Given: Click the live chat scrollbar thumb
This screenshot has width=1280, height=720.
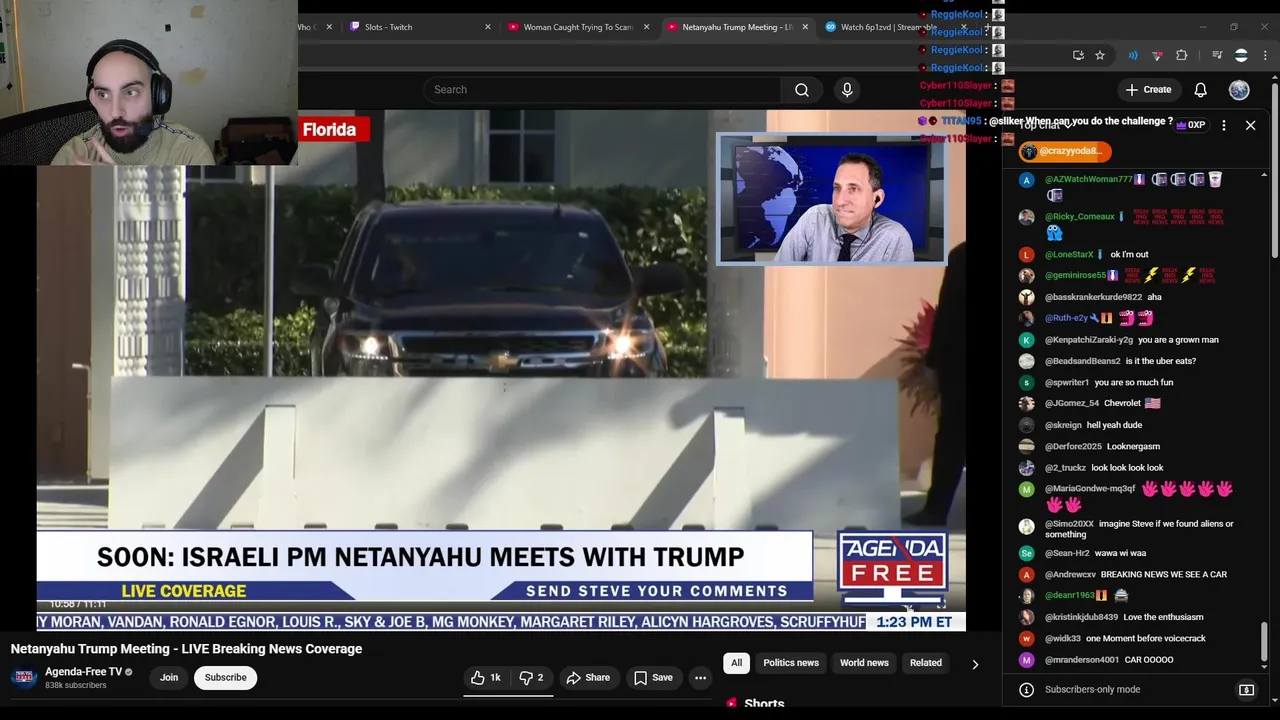Looking at the screenshot, I should point(1264,640).
